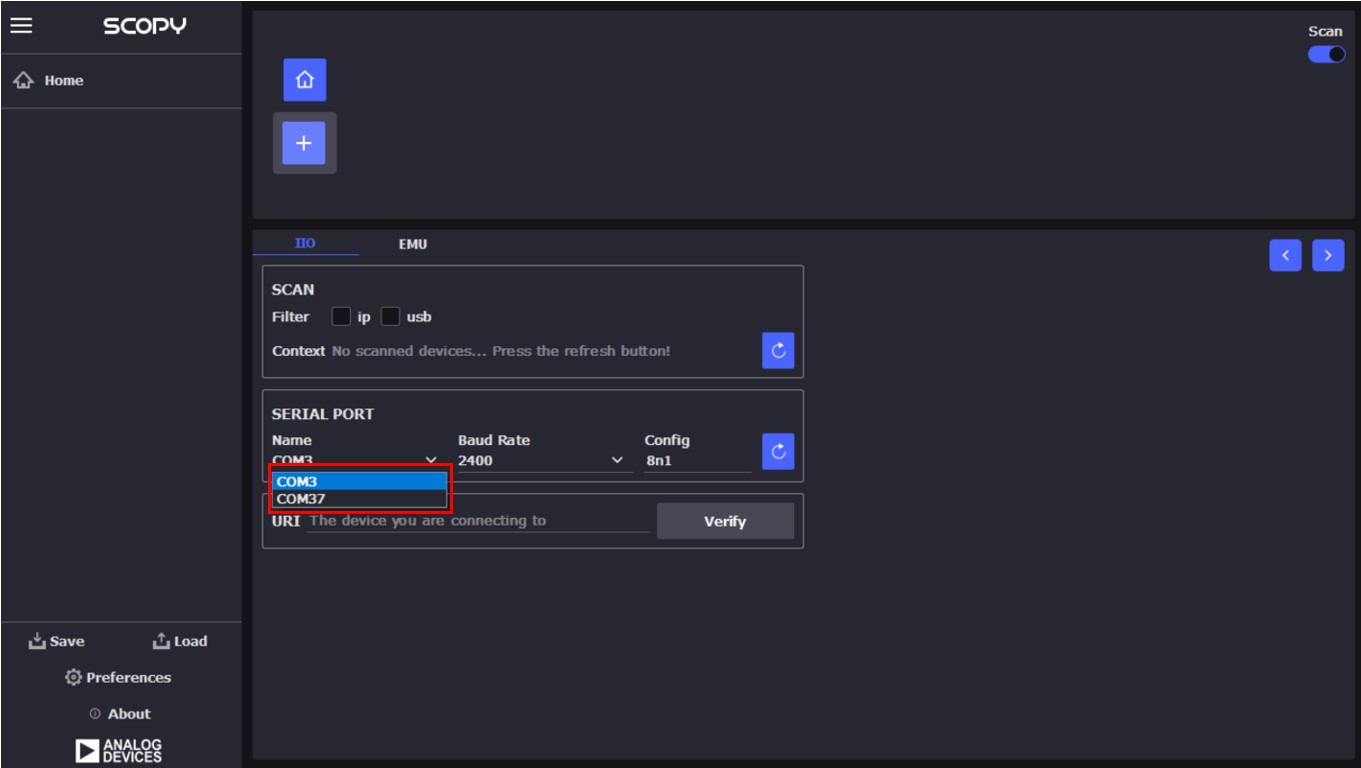The height and width of the screenshot is (768, 1361).
Task: Select the blue Home device button
Action: [304, 81]
